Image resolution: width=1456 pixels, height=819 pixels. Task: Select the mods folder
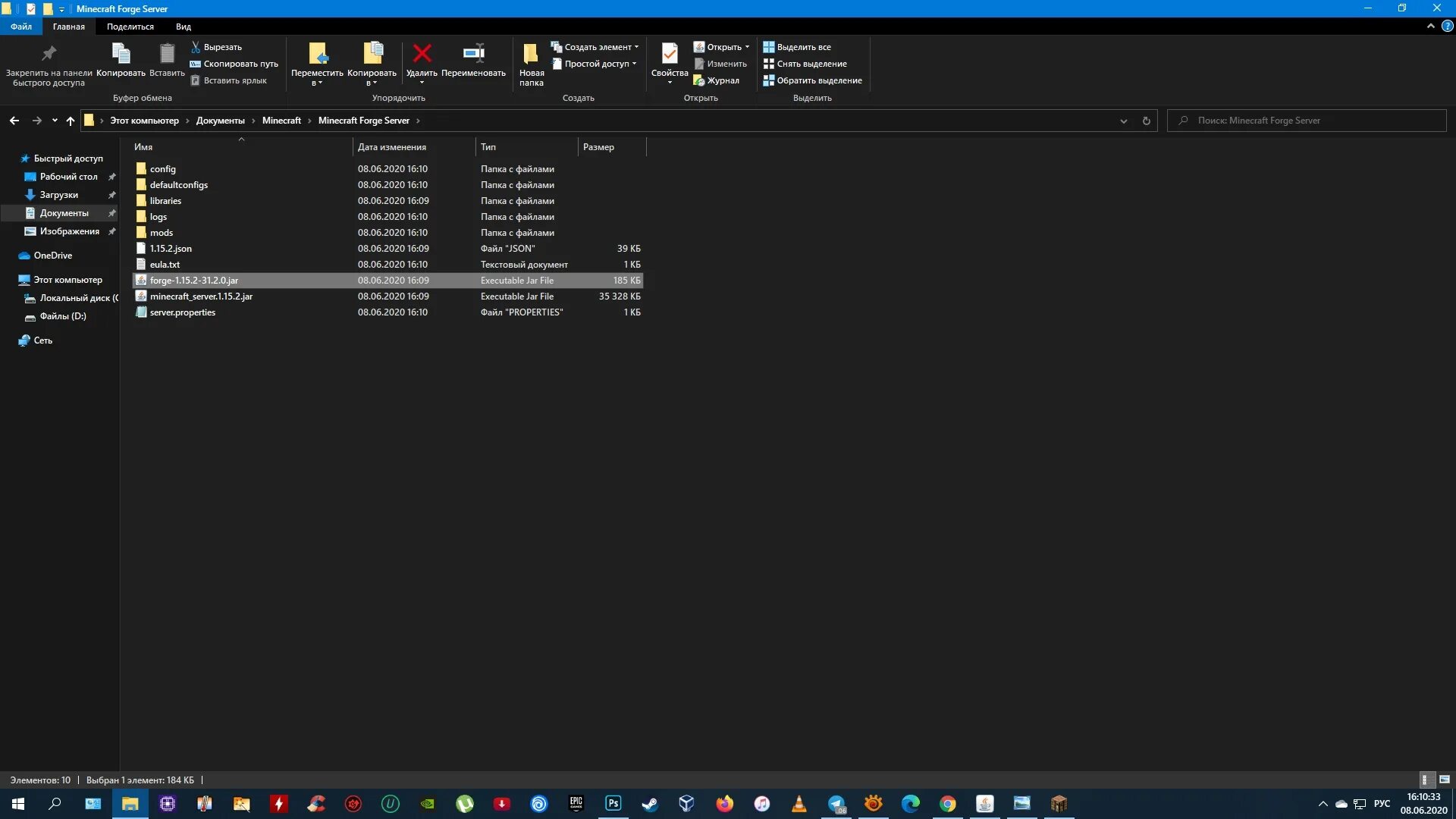click(388, 233)
